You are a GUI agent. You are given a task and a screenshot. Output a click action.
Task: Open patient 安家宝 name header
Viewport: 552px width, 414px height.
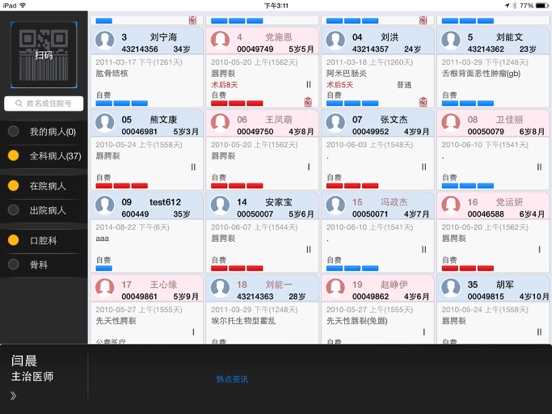262,206
